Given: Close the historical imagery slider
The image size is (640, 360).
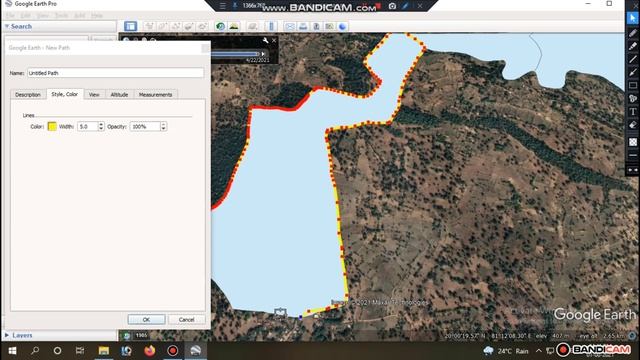Looking at the screenshot, I should pyautogui.click(x=274, y=40).
